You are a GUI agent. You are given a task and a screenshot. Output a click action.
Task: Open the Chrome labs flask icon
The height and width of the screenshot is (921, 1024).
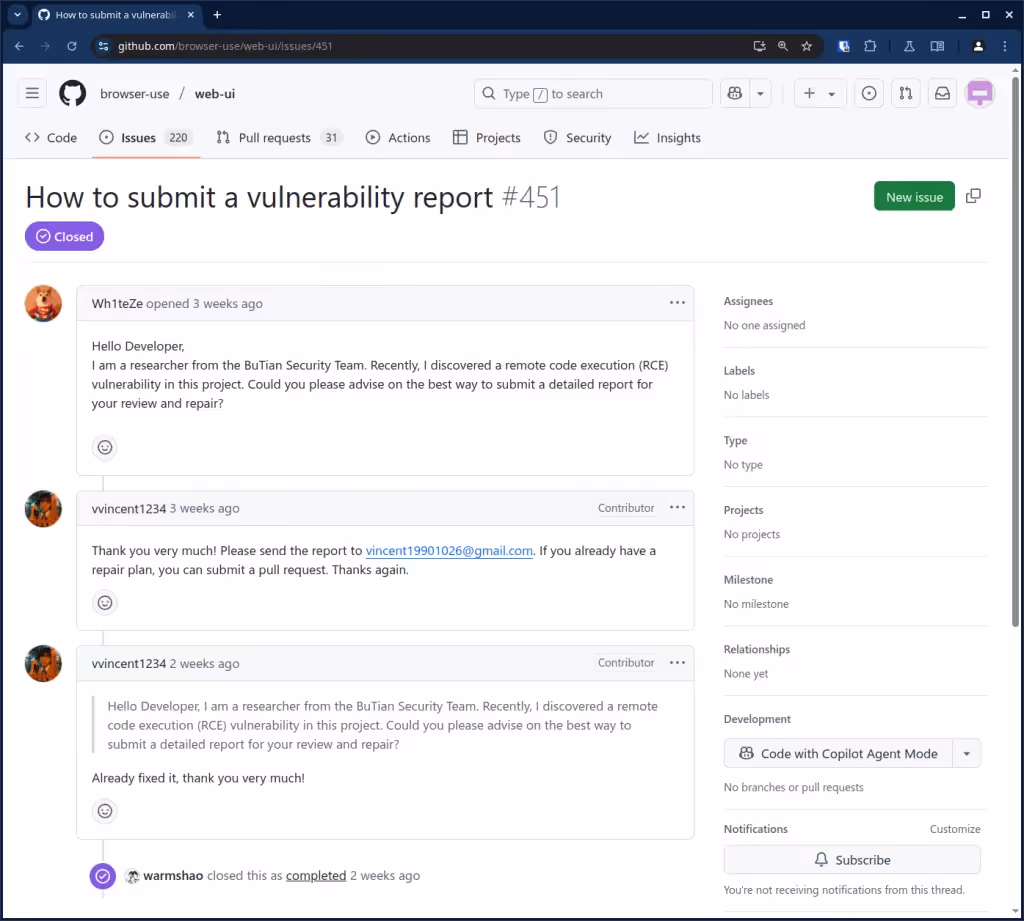pyautogui.click(x=908, y=46)
